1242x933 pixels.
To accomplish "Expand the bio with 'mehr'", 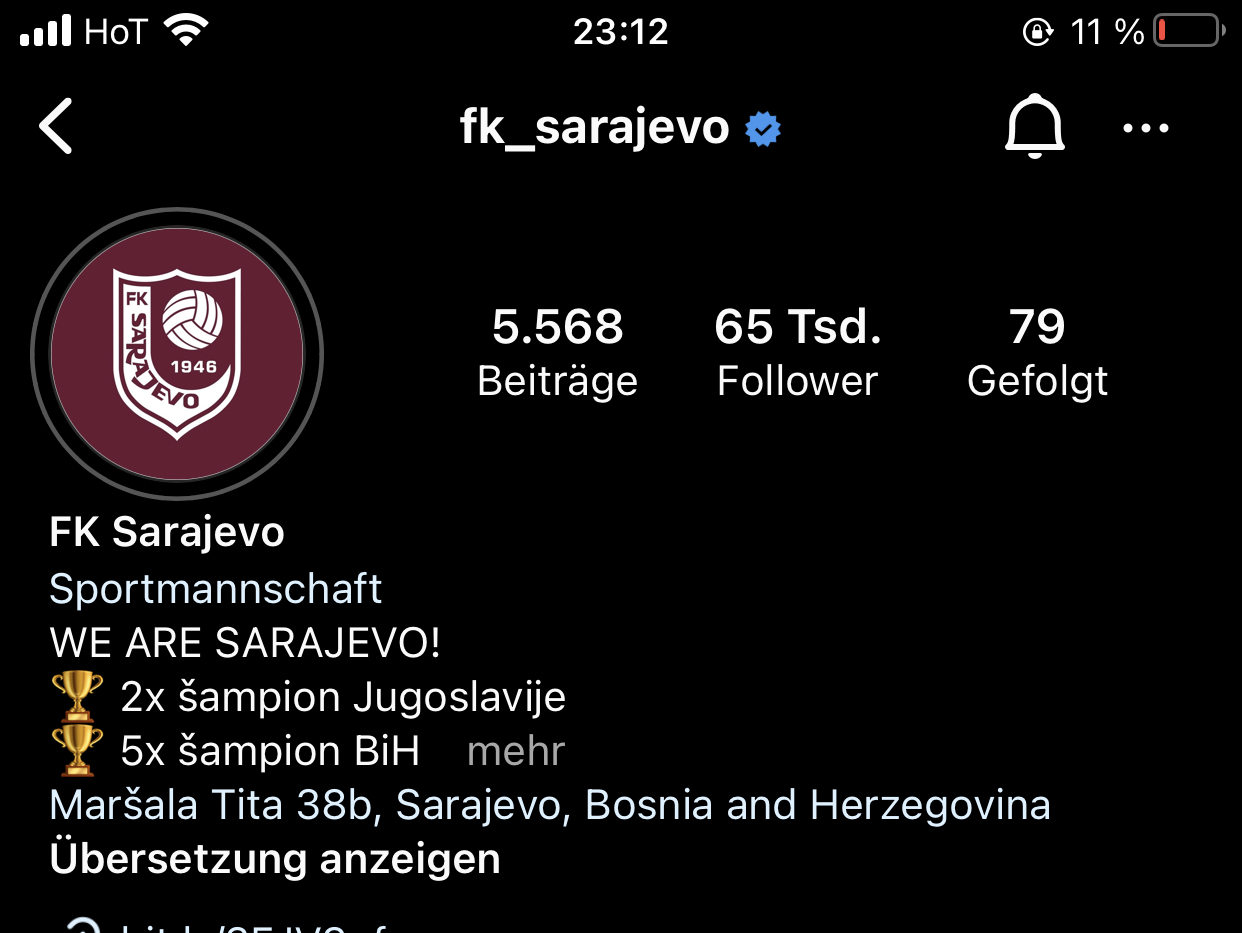I will [x=516, y=751].
